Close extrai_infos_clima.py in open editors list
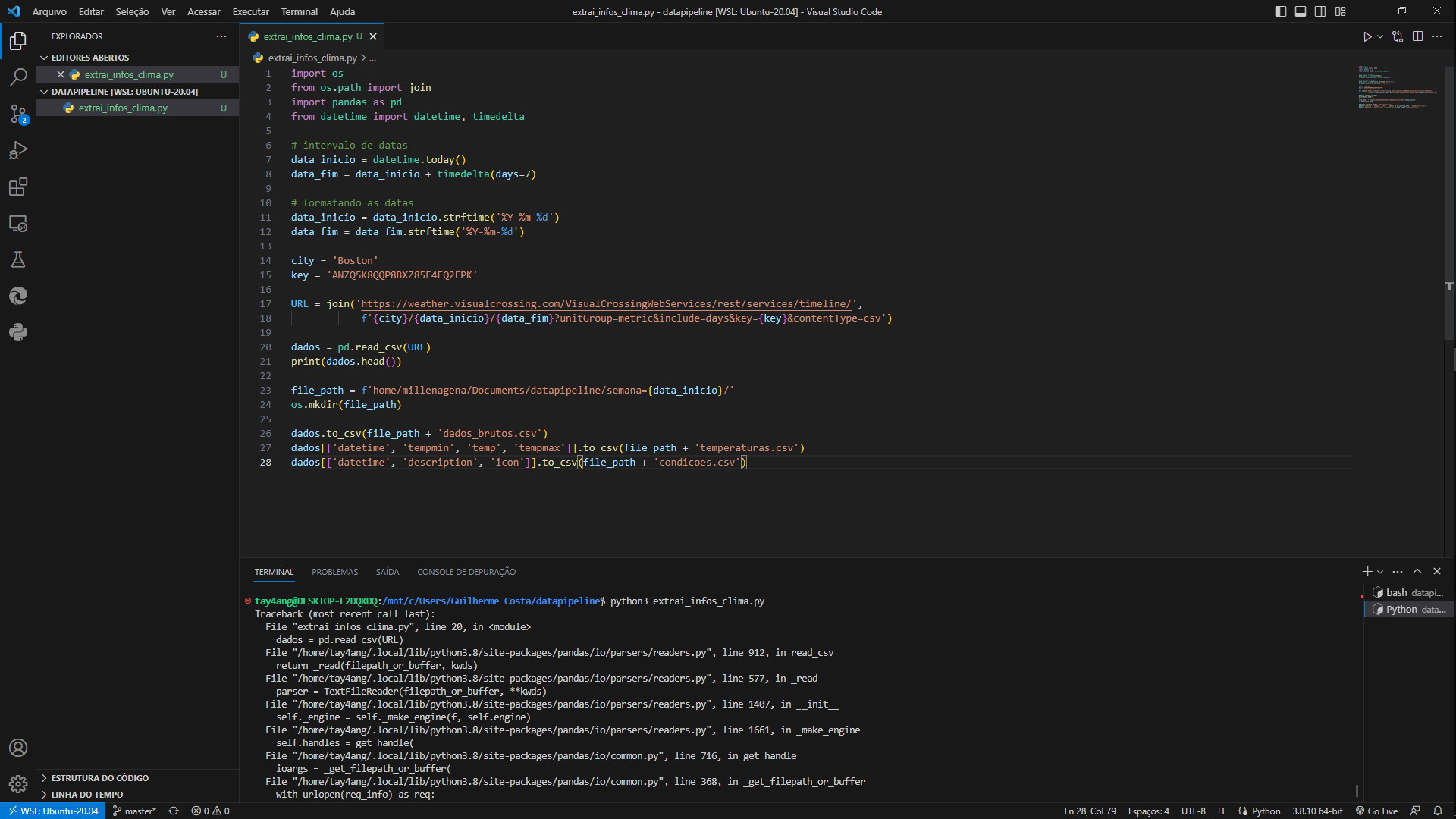Screen dimensions: 1456x819 point(61,74)
